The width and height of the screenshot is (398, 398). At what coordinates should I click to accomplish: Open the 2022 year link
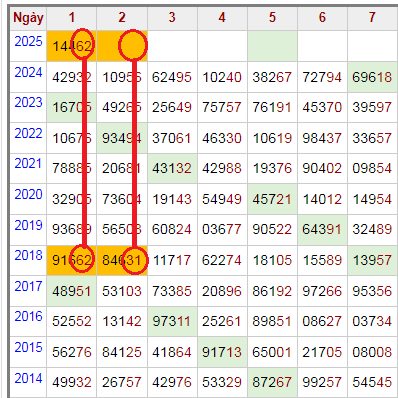[x=28, y=133]
